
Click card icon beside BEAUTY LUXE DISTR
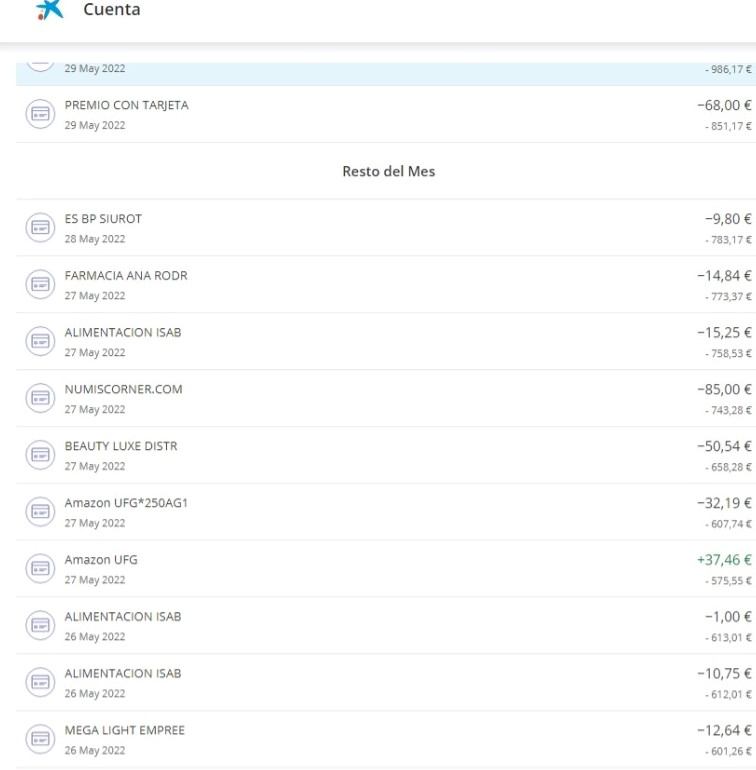38,456
